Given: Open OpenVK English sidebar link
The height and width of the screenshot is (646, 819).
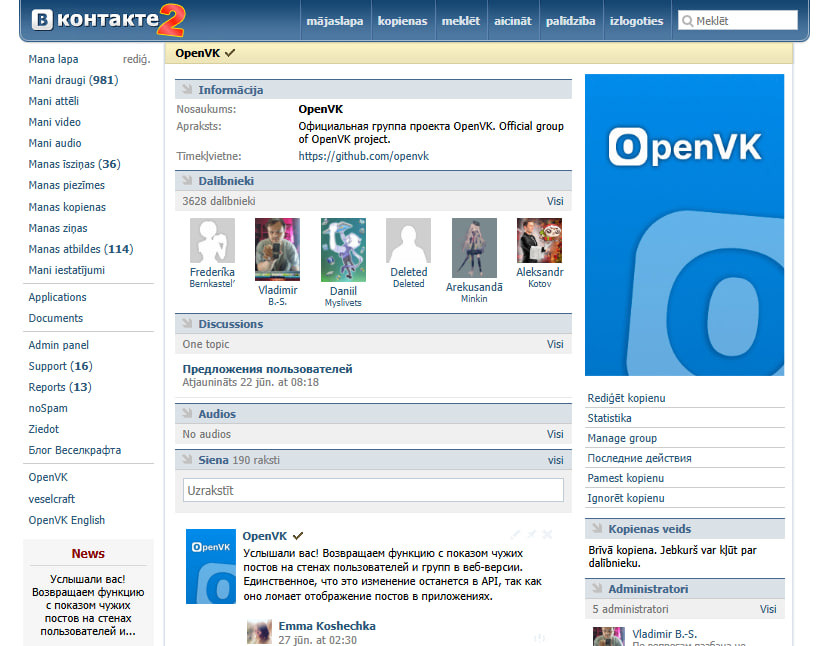Looking at the screenshot, I should coord(67,520).
